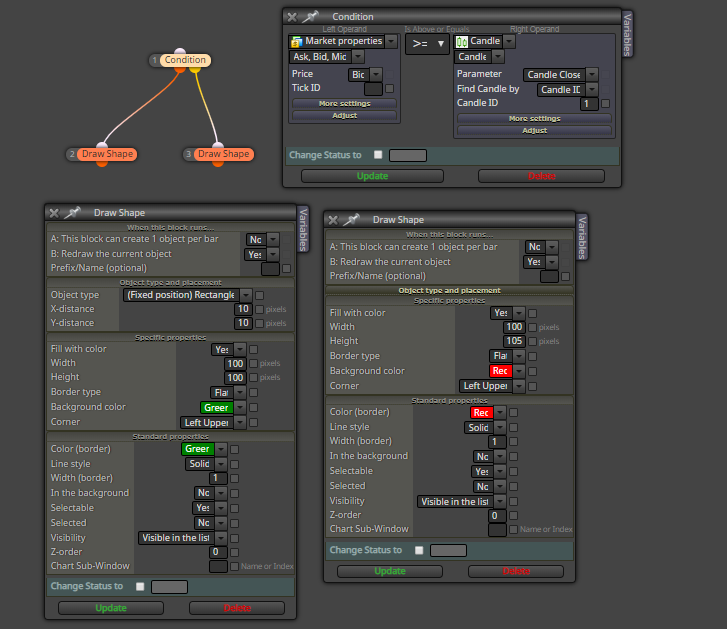Close the Condition panel

pos(292,17)
